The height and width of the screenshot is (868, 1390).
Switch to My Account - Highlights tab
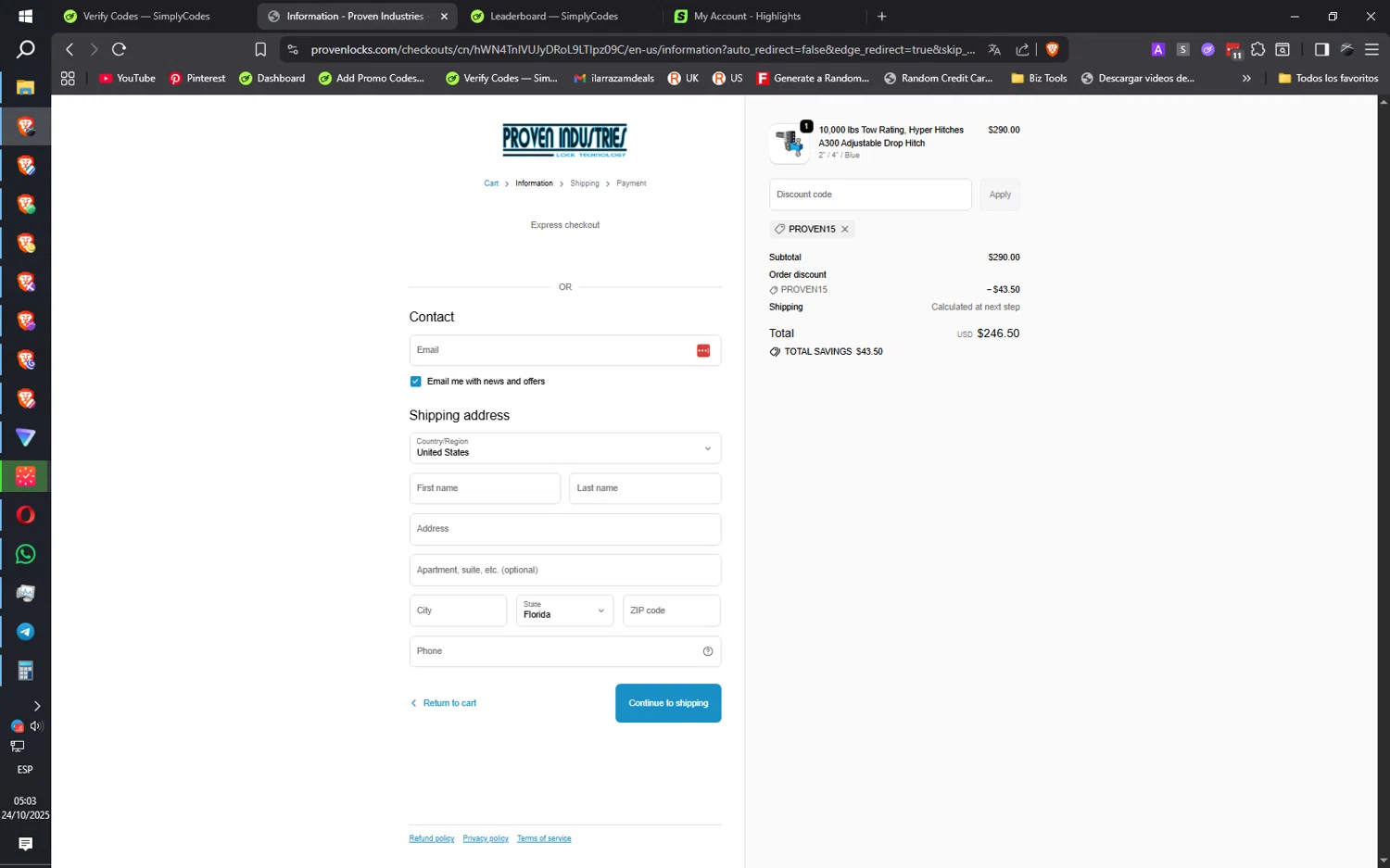(x=747, y=17)
